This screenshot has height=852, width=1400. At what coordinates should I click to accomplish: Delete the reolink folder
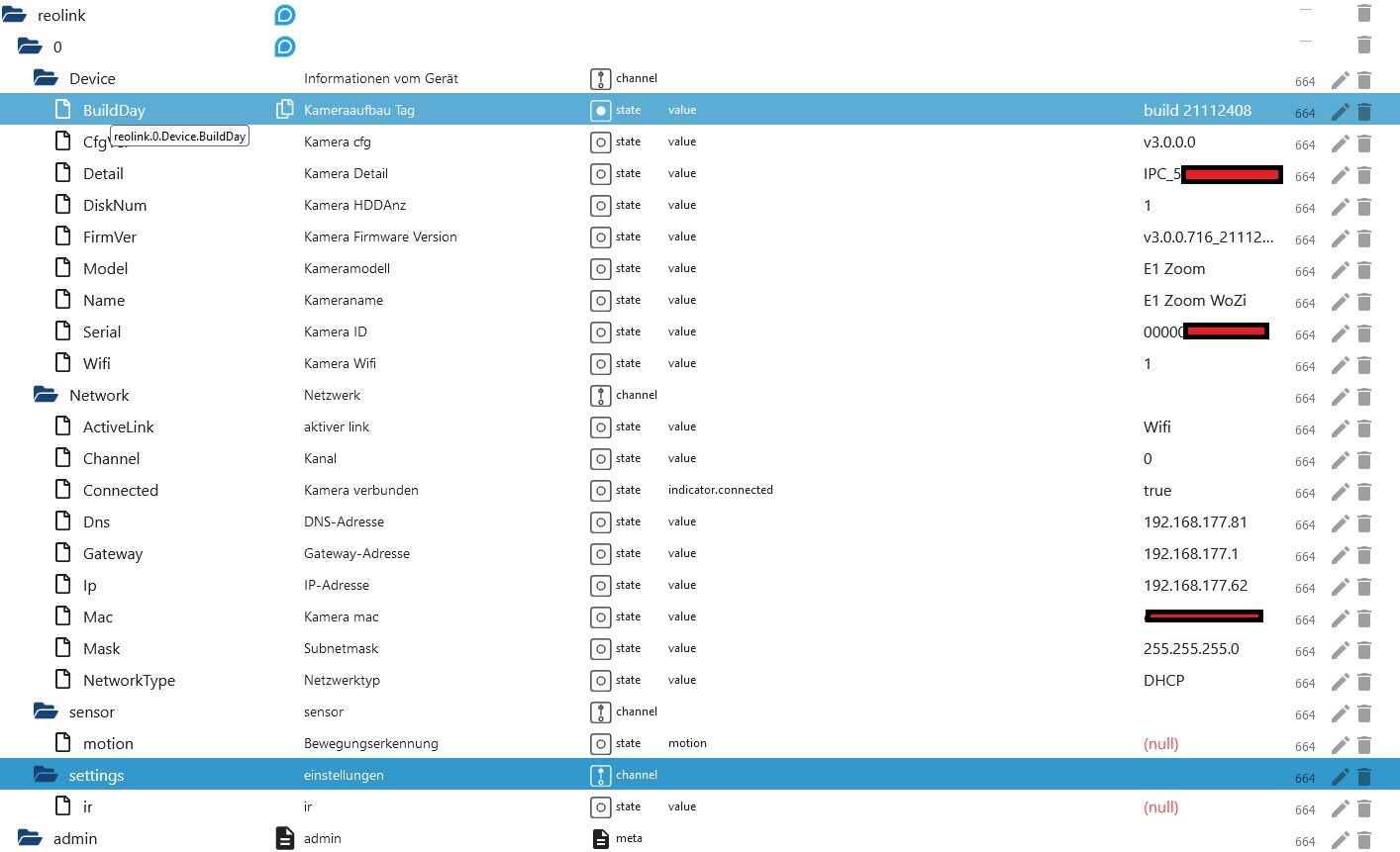(1364, 13)
